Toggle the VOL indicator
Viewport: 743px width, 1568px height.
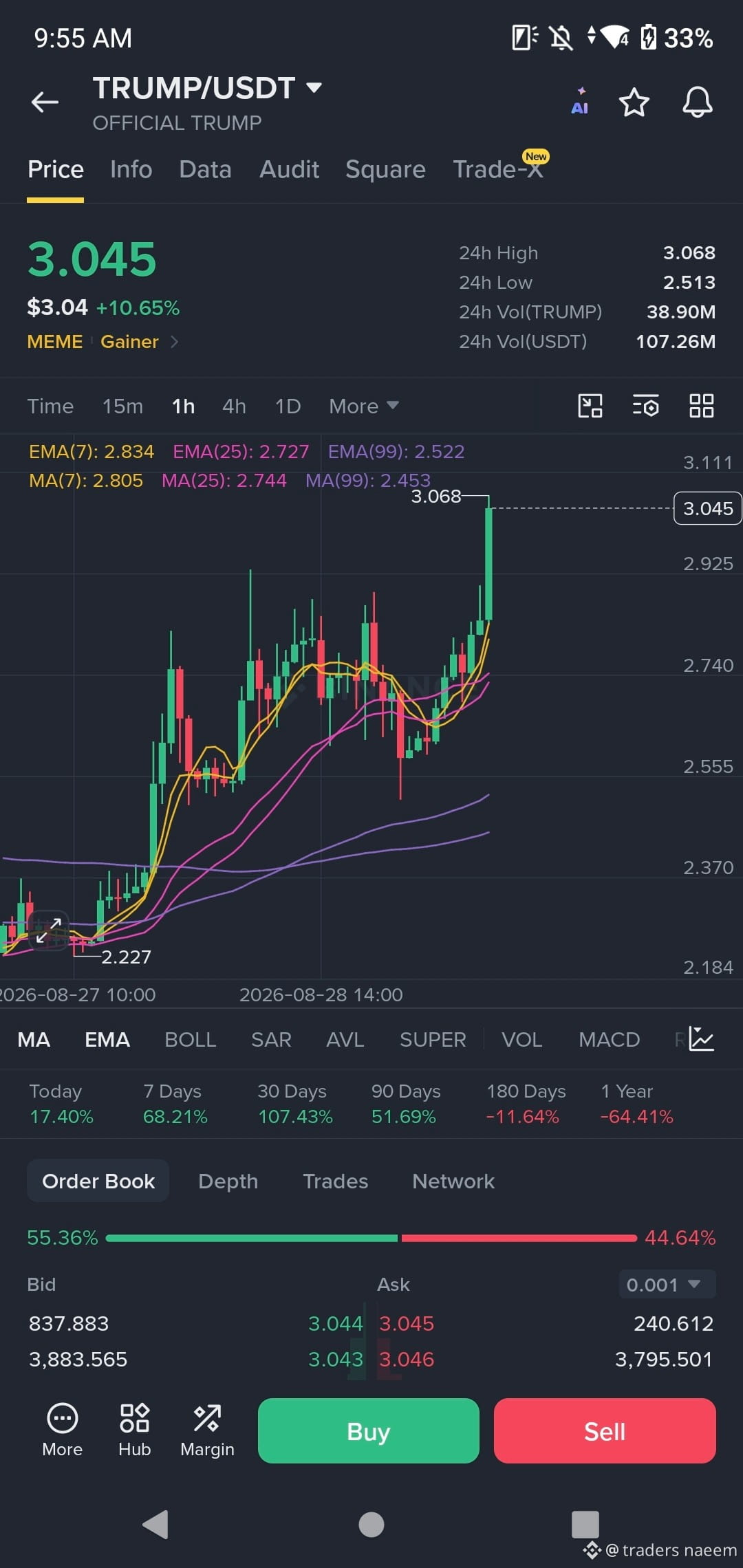coord(521,1039)
